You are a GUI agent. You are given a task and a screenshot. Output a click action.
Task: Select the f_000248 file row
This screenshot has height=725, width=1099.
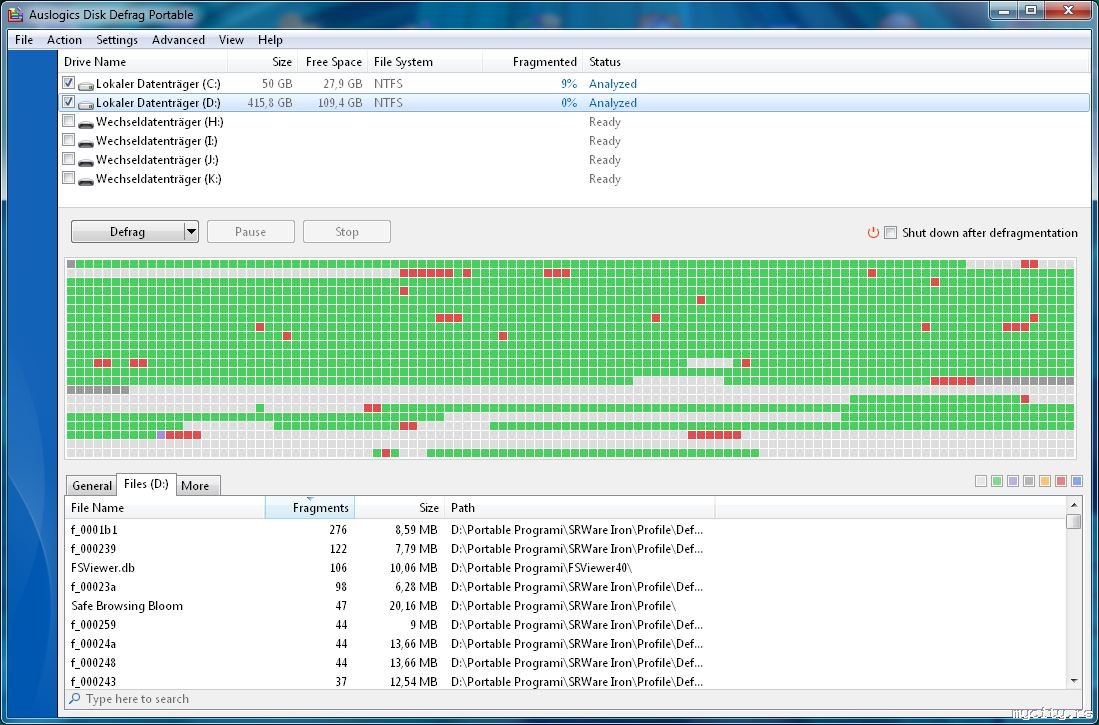click(565, 662)
